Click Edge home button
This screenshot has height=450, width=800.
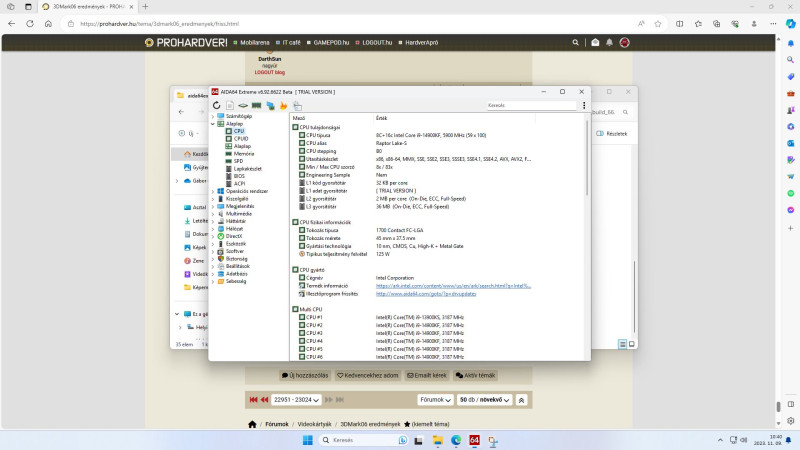(48, 23)
